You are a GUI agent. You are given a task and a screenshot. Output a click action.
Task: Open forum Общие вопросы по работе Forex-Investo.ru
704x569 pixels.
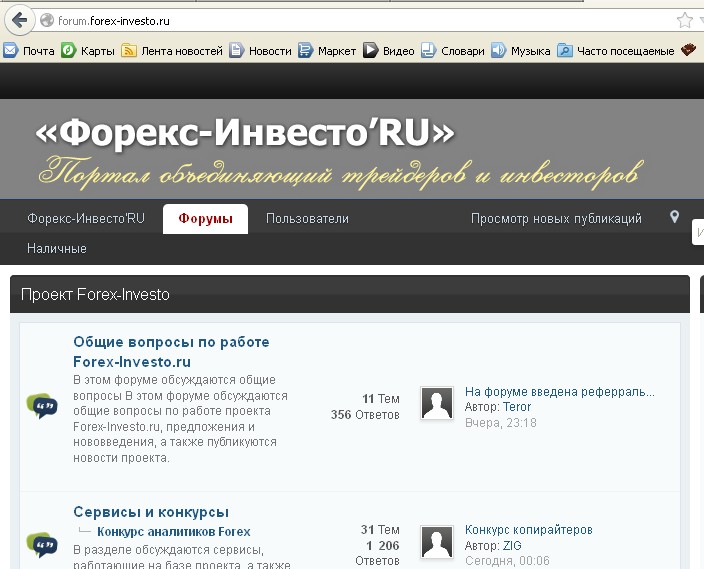coord(171,352)
